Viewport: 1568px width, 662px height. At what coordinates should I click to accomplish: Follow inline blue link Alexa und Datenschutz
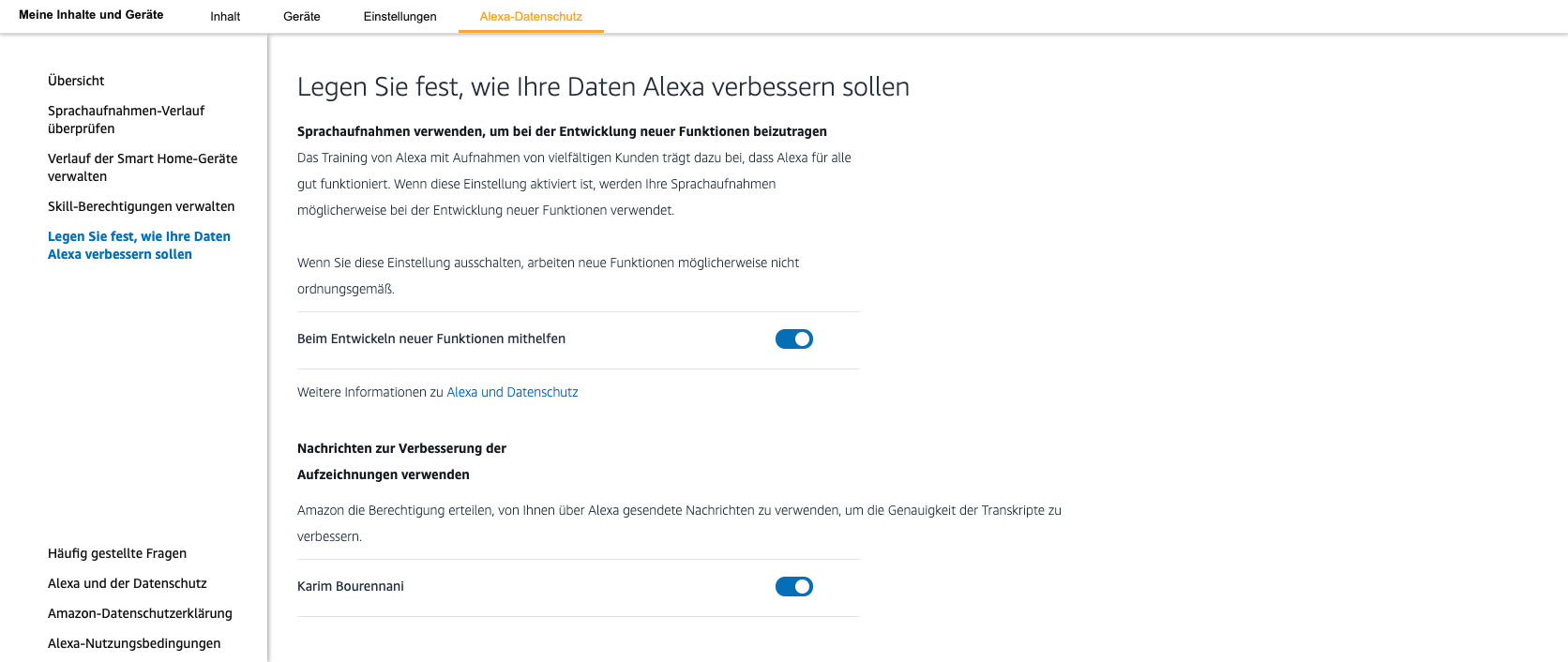tap(512, 392)
